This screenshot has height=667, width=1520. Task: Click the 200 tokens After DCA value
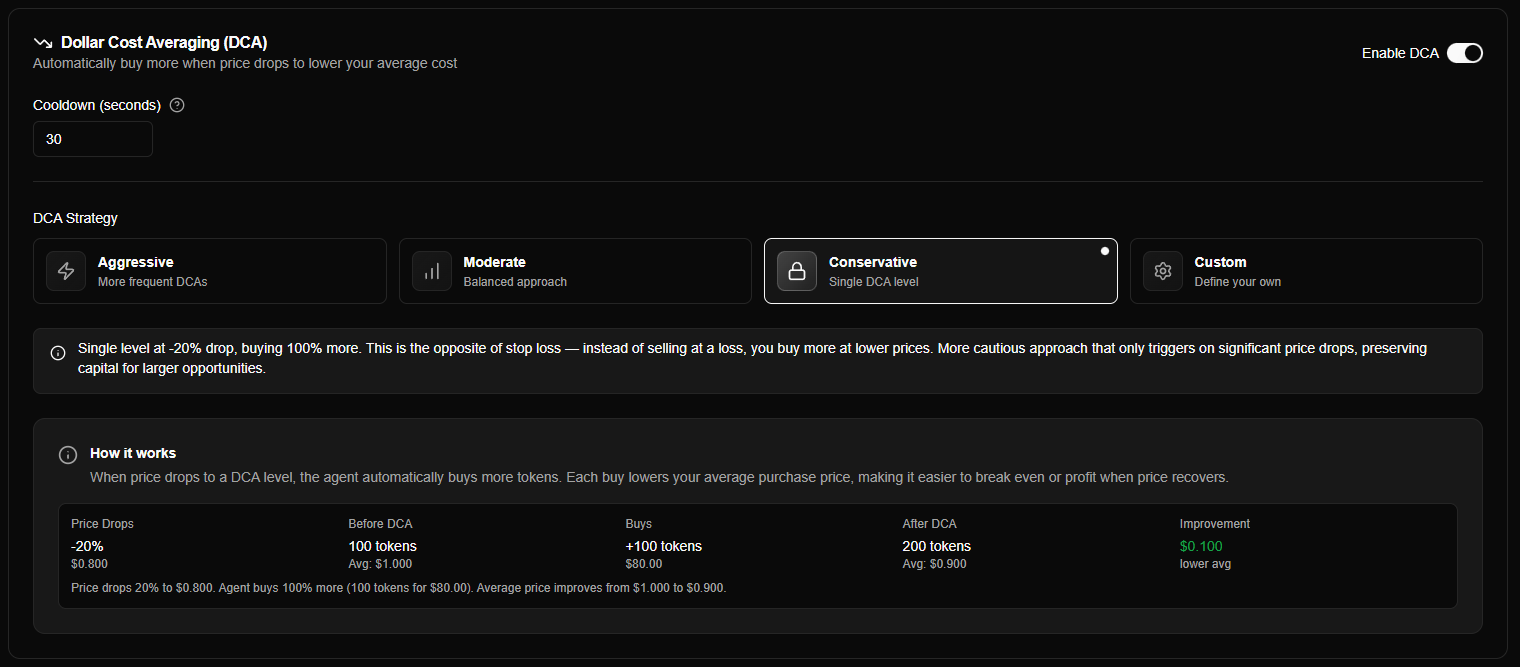[x=936, y=546]
